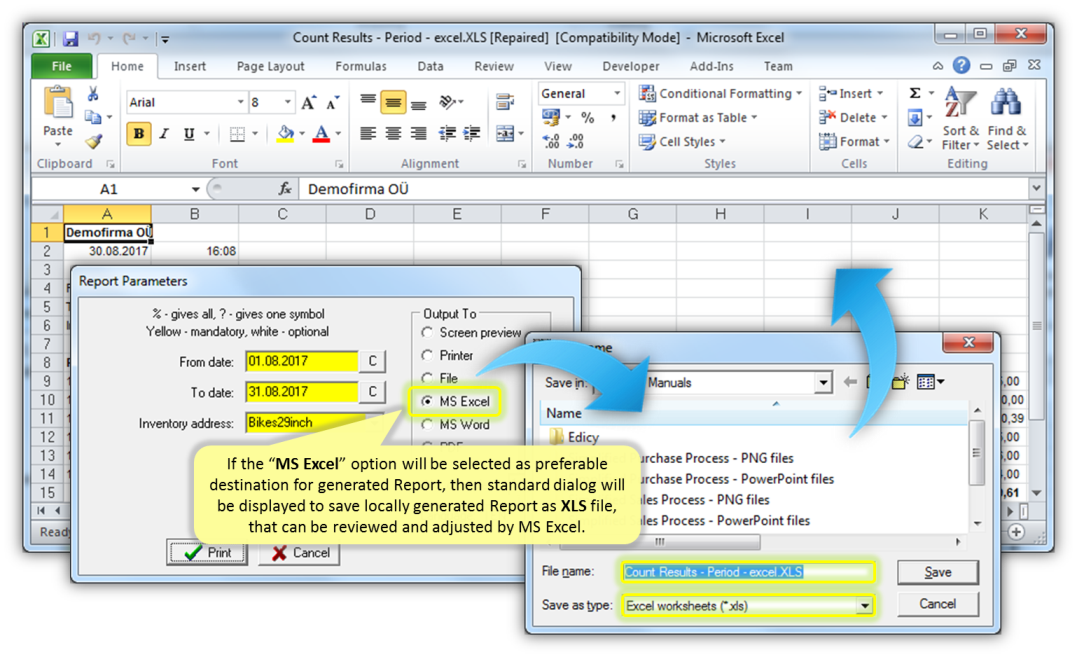
Task: Apply italic formatting with the I button
Action: (163, 134)
